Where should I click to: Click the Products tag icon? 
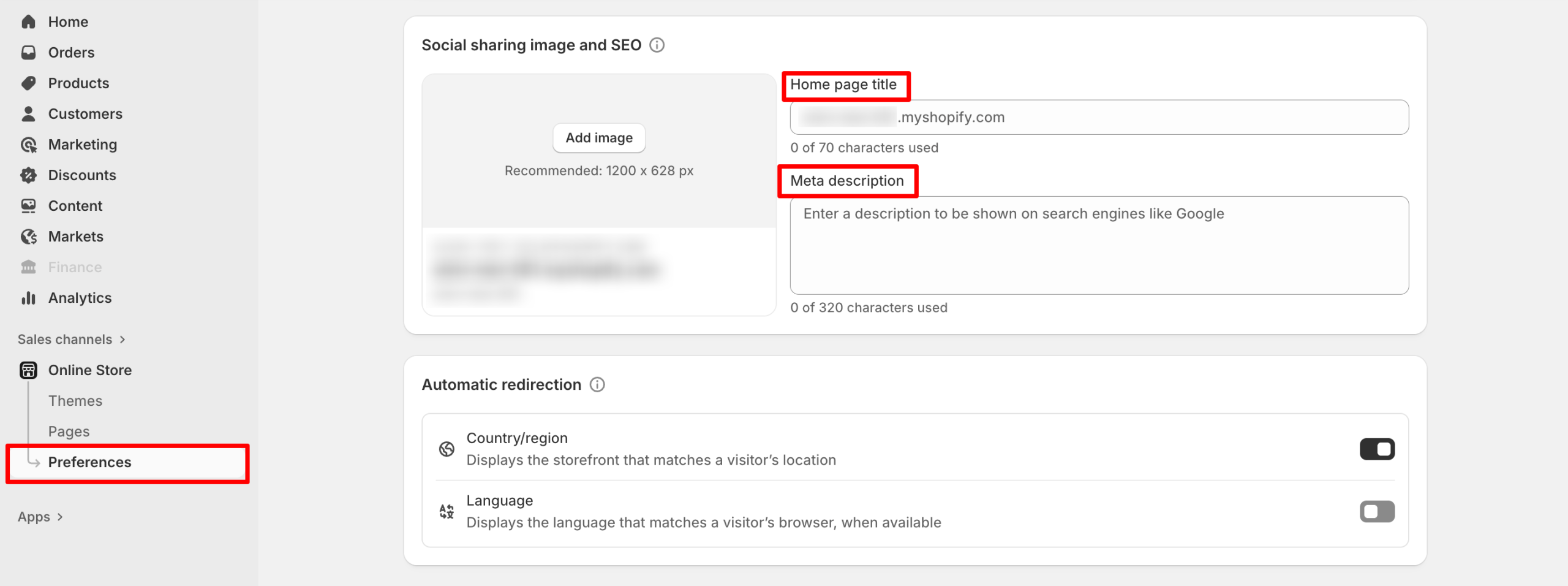29,83
